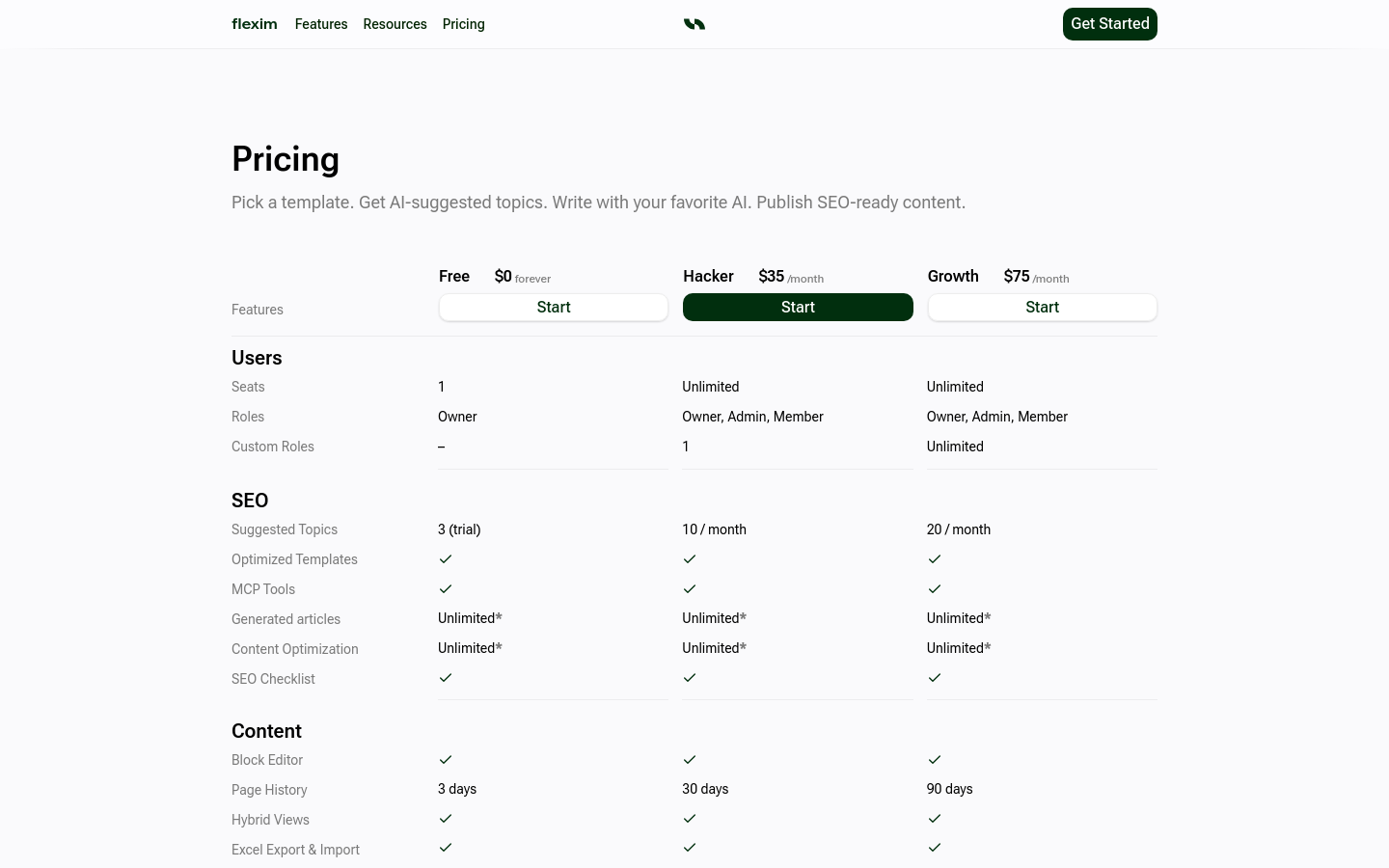The width and height of the screenshot is (1389, 868).
Task: Start the Hacker plan
Action: click(798, 308)
